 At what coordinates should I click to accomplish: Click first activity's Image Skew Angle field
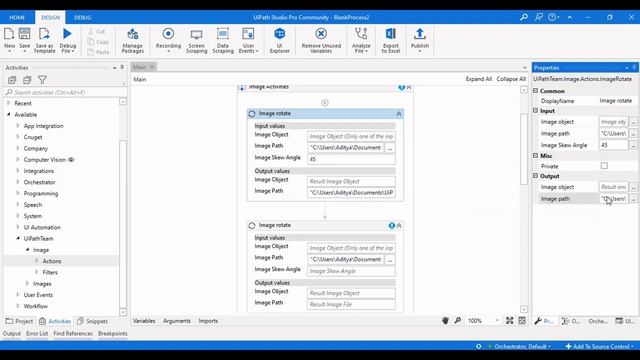coord(351,159)
